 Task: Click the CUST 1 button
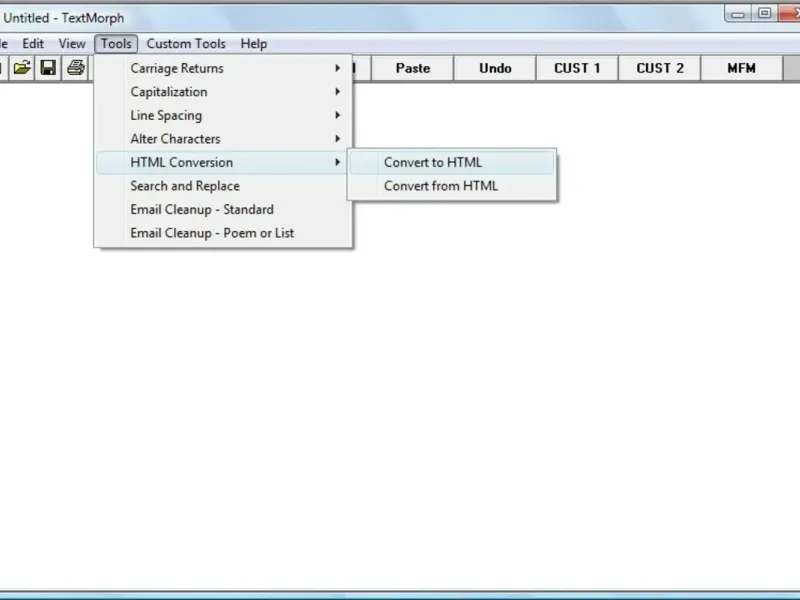point(577,68)
